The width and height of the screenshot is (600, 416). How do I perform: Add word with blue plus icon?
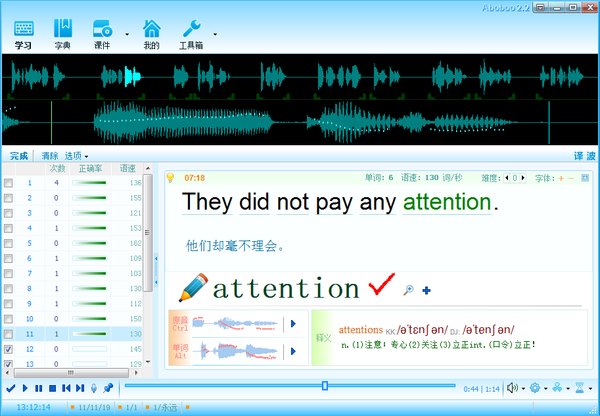point(426,290)
